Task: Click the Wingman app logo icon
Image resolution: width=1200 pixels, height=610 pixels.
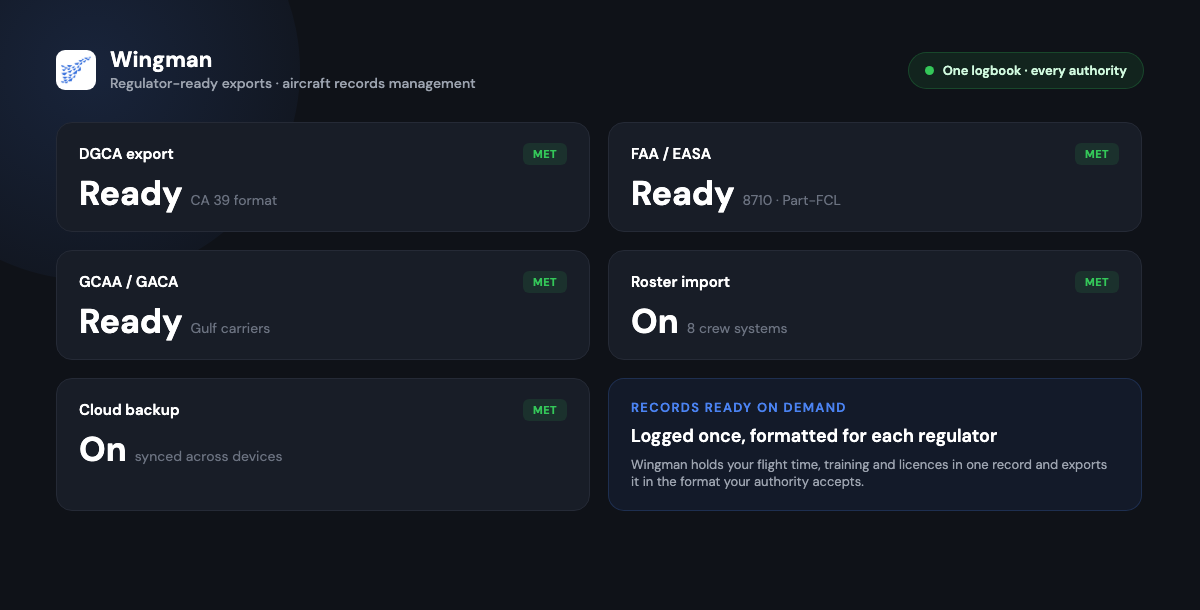Action: pos(76,70)
